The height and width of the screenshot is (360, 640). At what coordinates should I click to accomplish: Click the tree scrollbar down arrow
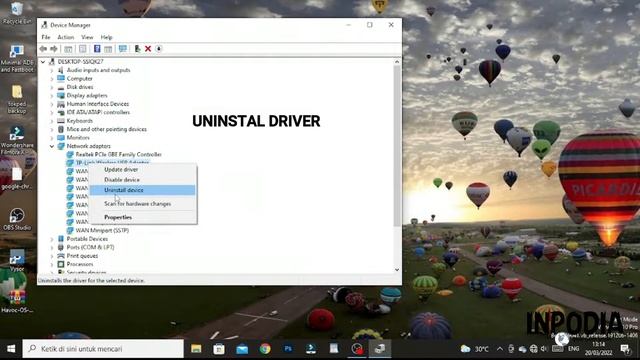(x=397, y=270)
